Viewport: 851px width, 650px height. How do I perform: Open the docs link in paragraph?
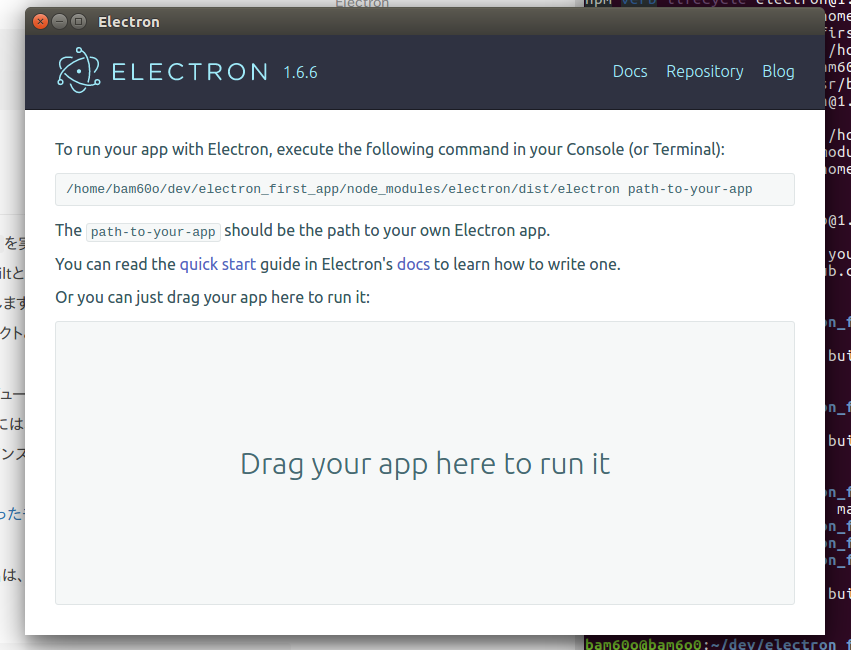413,264
